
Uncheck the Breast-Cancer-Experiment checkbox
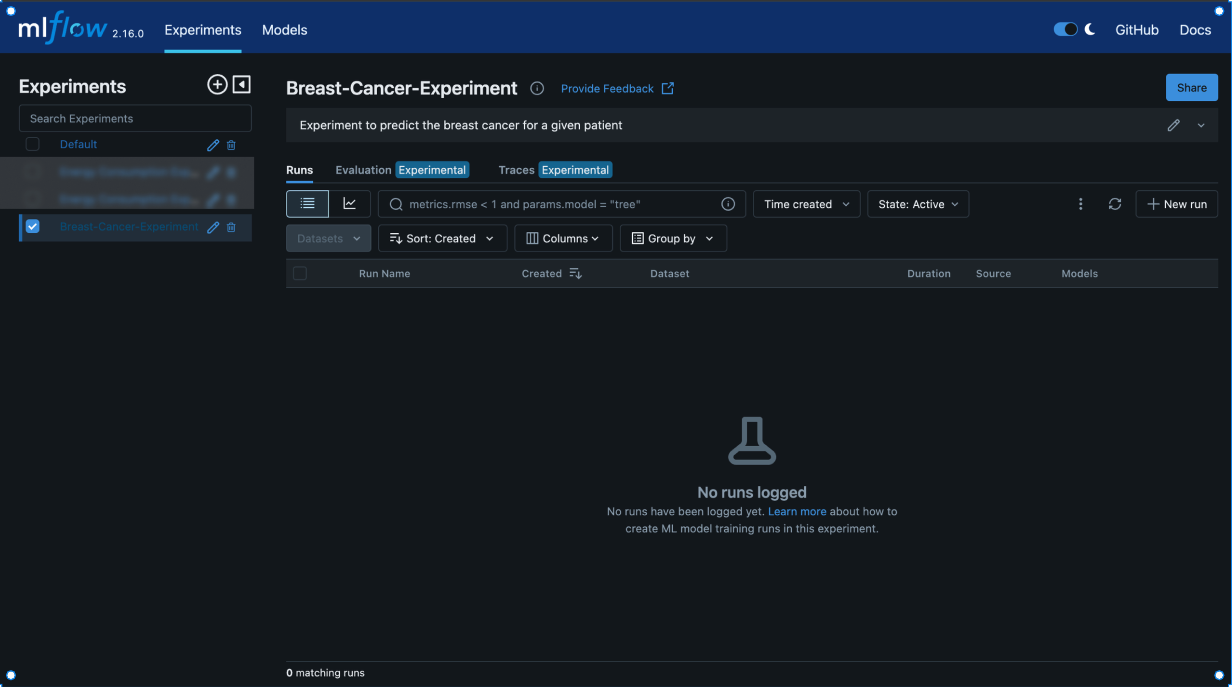point(33,227)
